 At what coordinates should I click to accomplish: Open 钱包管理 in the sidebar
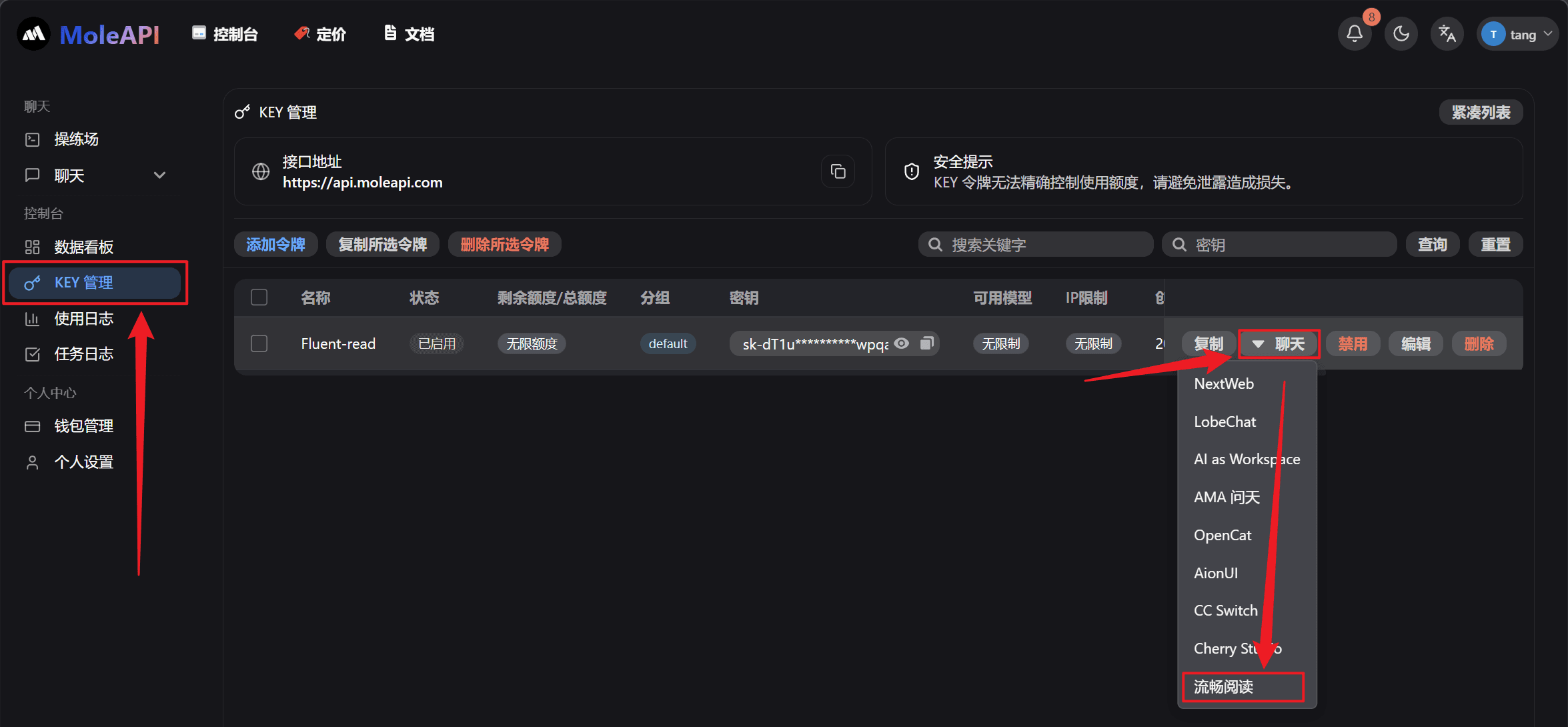pos(83,426)
